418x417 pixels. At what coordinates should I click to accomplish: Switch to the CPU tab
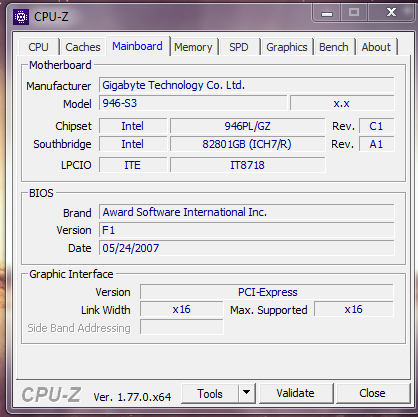(x=39, y=47)
